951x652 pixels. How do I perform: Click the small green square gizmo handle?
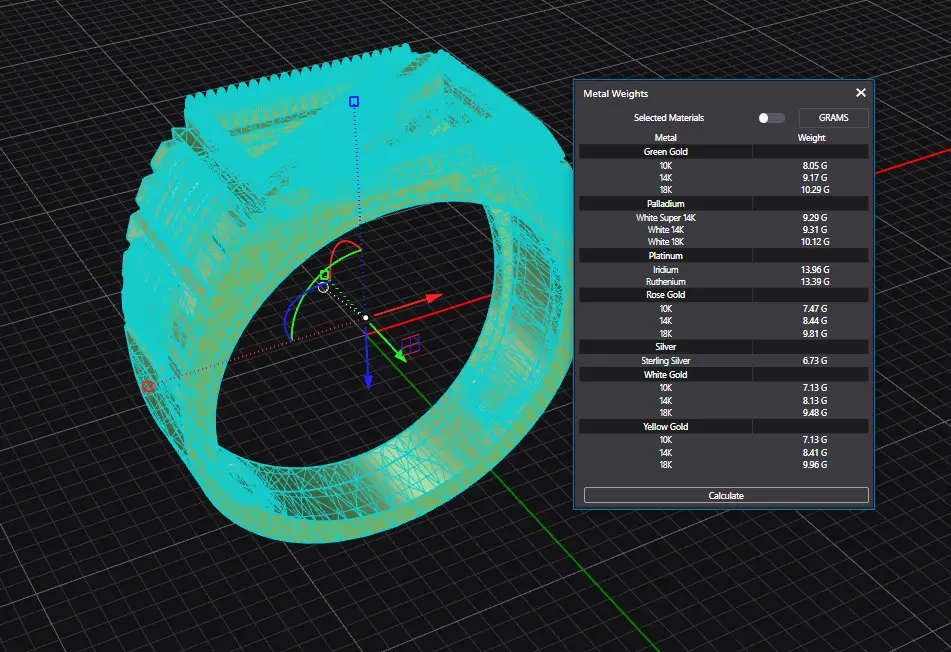coord(324,274)
